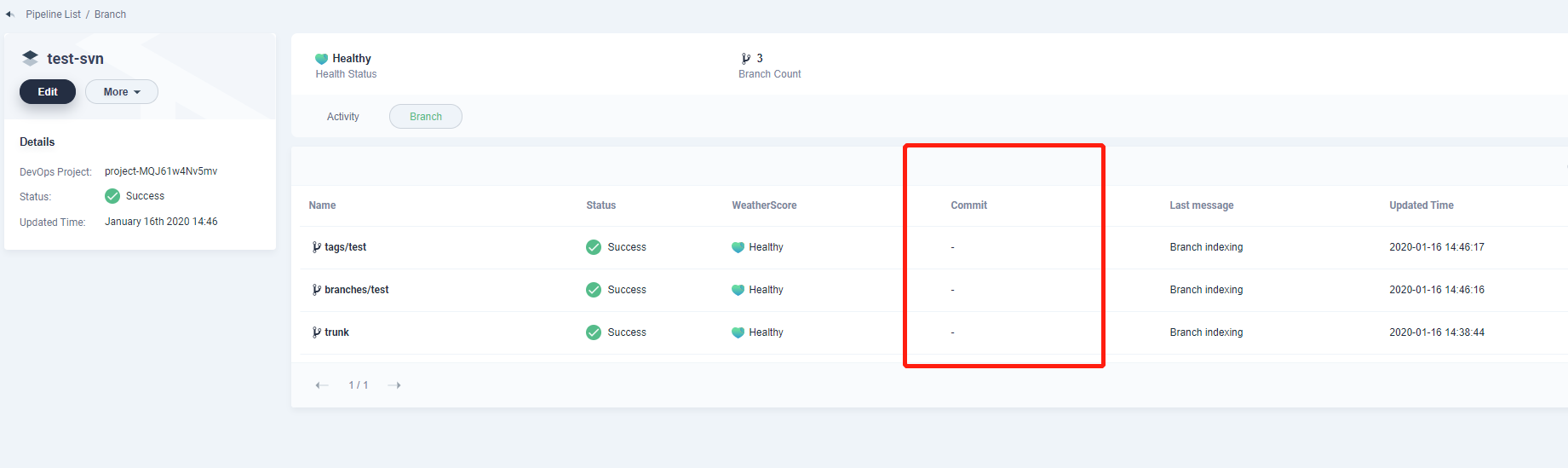
Task: Click the 2020-01-16 14:38:44 timestamp
Action: point(1437,332)
